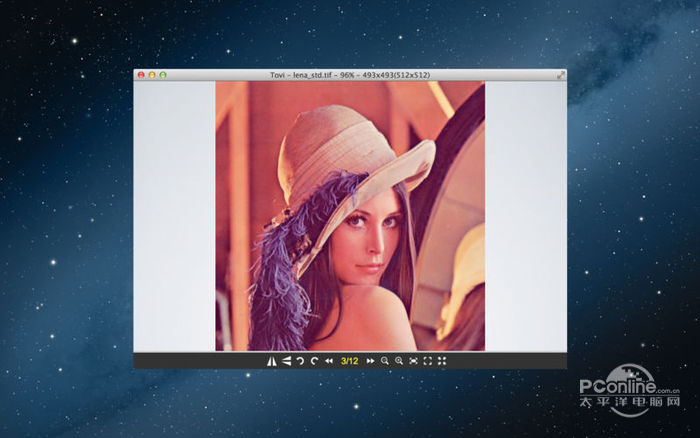
Task: Zoom the Tovi window with green button
Action: coord(163,75)
